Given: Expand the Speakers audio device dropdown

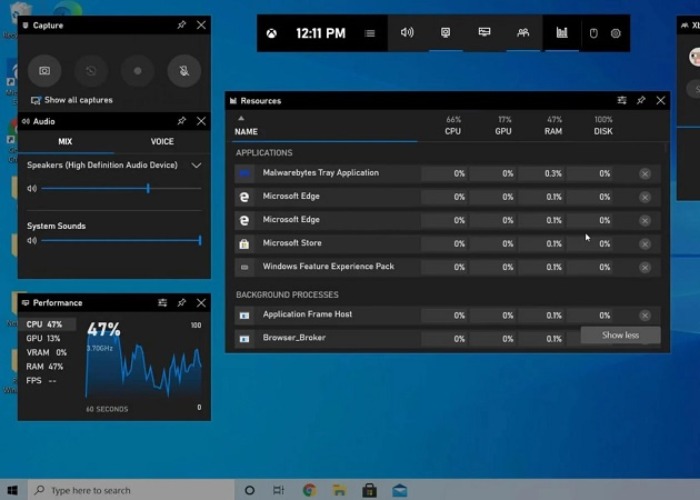Looking at the screenshot, I should (x=196, y=165).
